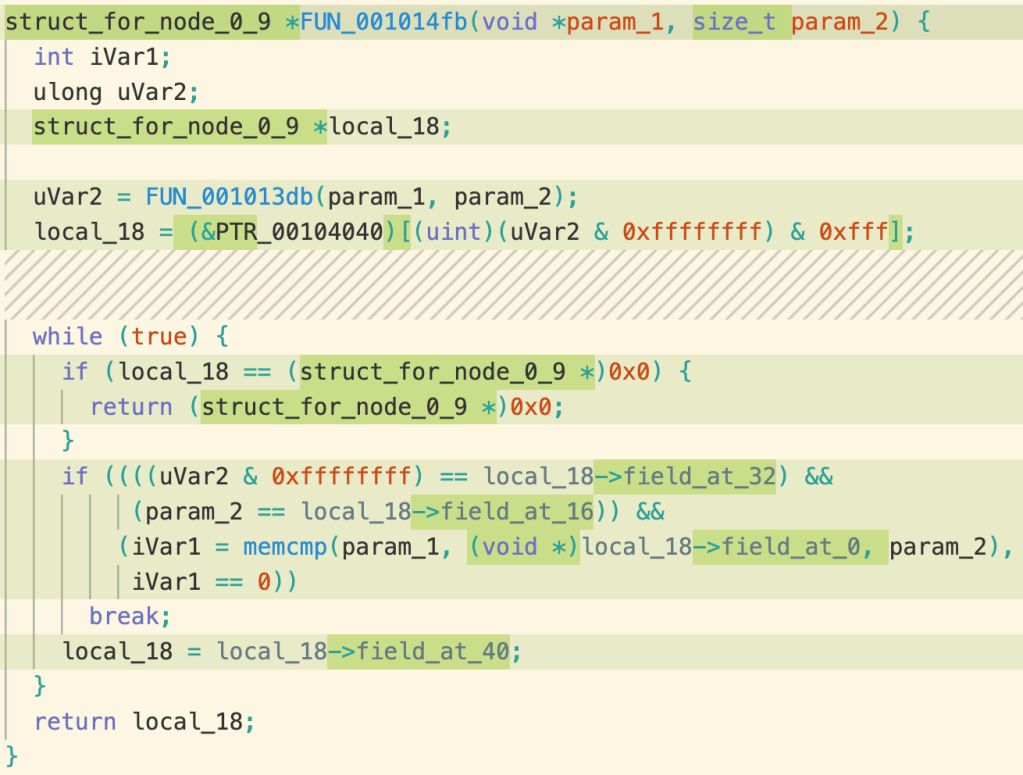
Task: Select the int iVar1 declaration
Action: 88,57
